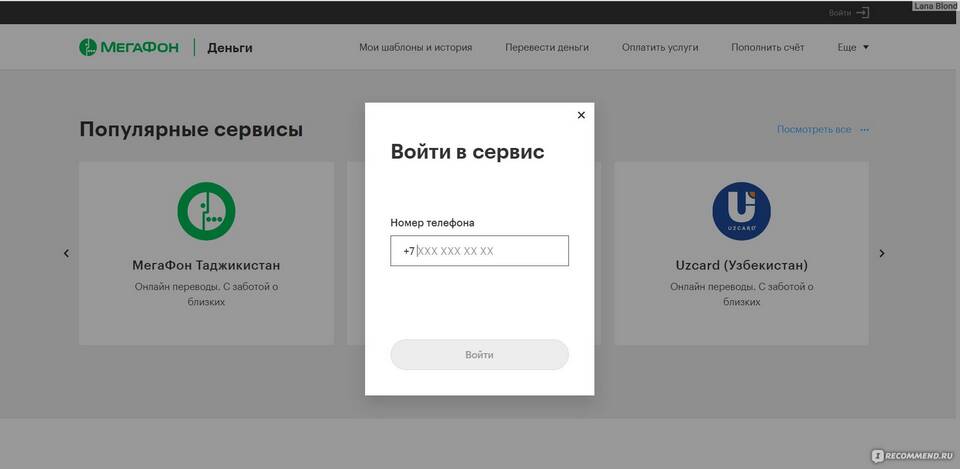Click the login arrow icon in top bar

[863, 13]
